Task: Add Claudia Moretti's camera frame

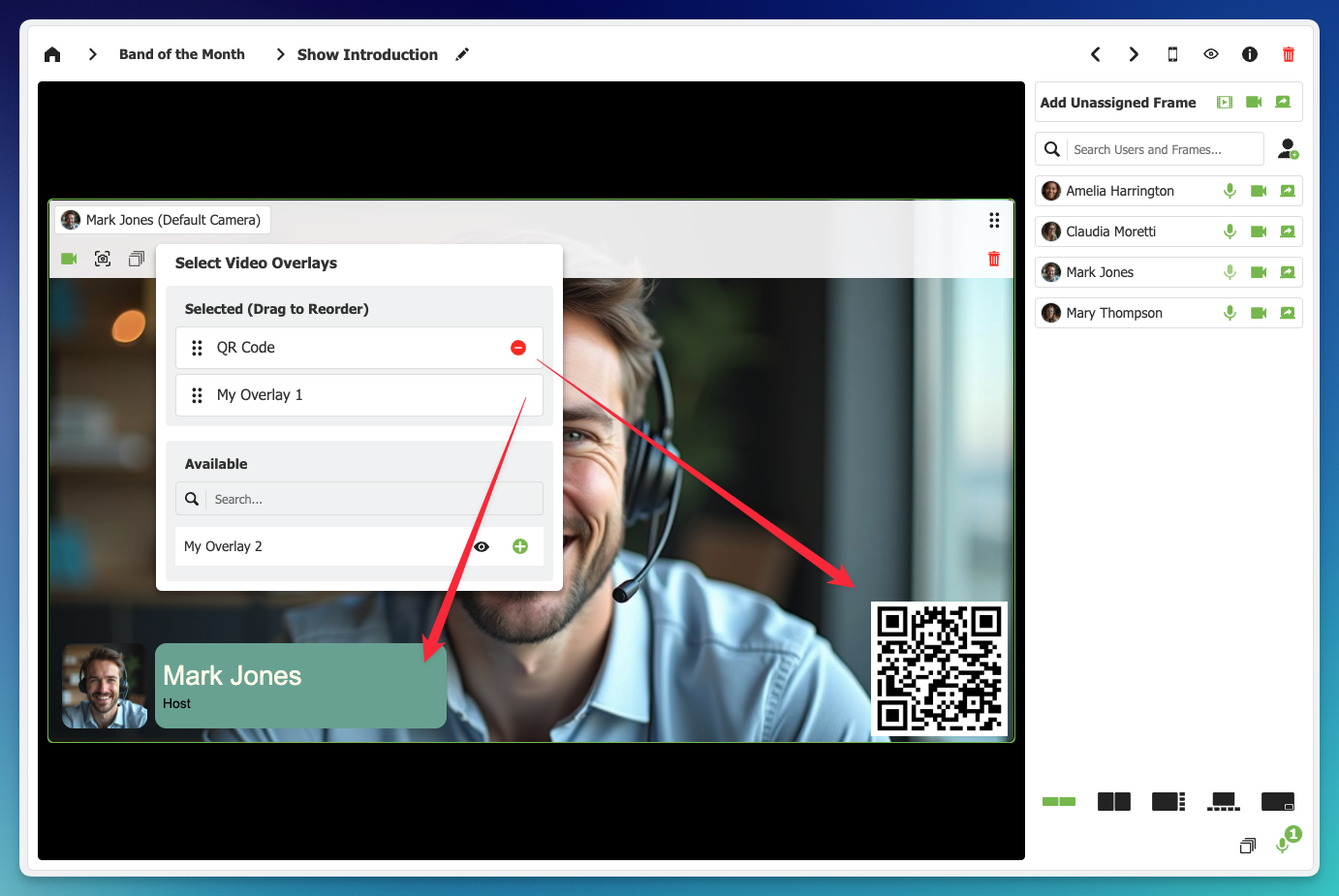Action: (x=1259, y=232)
